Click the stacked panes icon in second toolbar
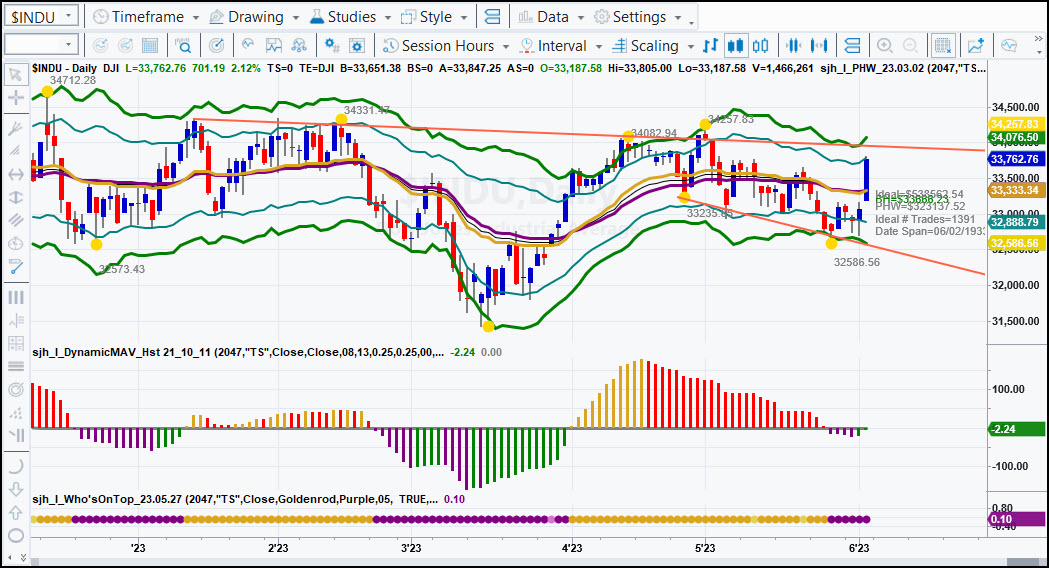1049x568 pixels. coord(852,45)
